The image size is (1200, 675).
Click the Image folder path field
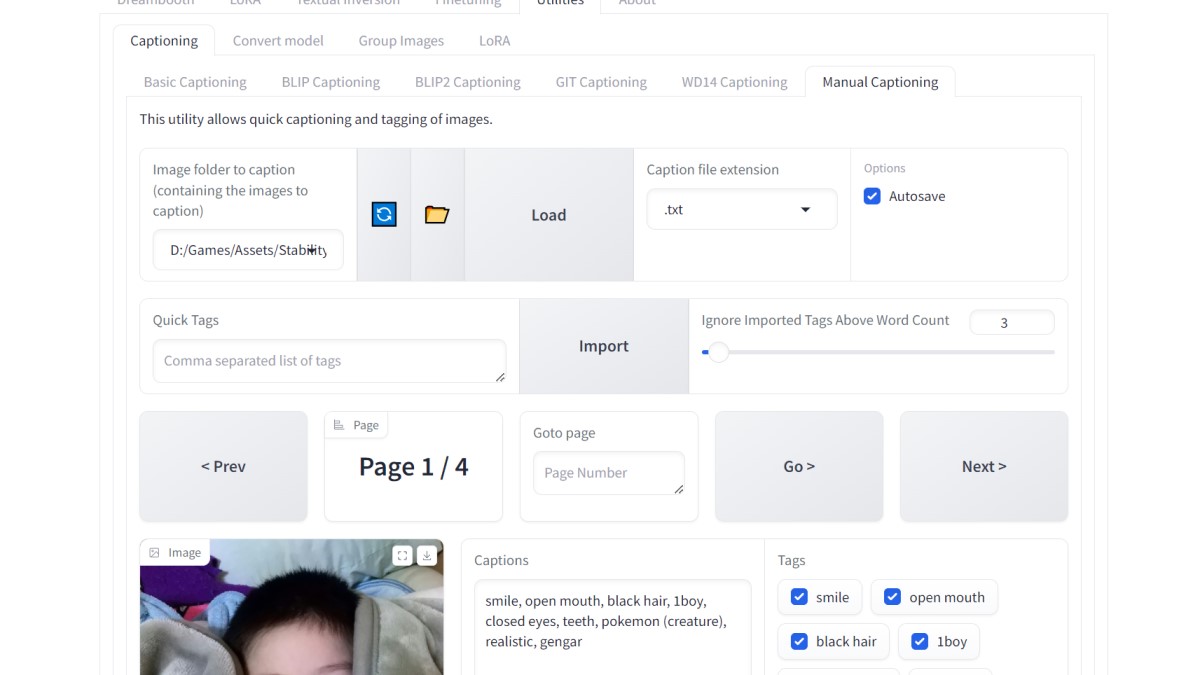tap(248, 250)
